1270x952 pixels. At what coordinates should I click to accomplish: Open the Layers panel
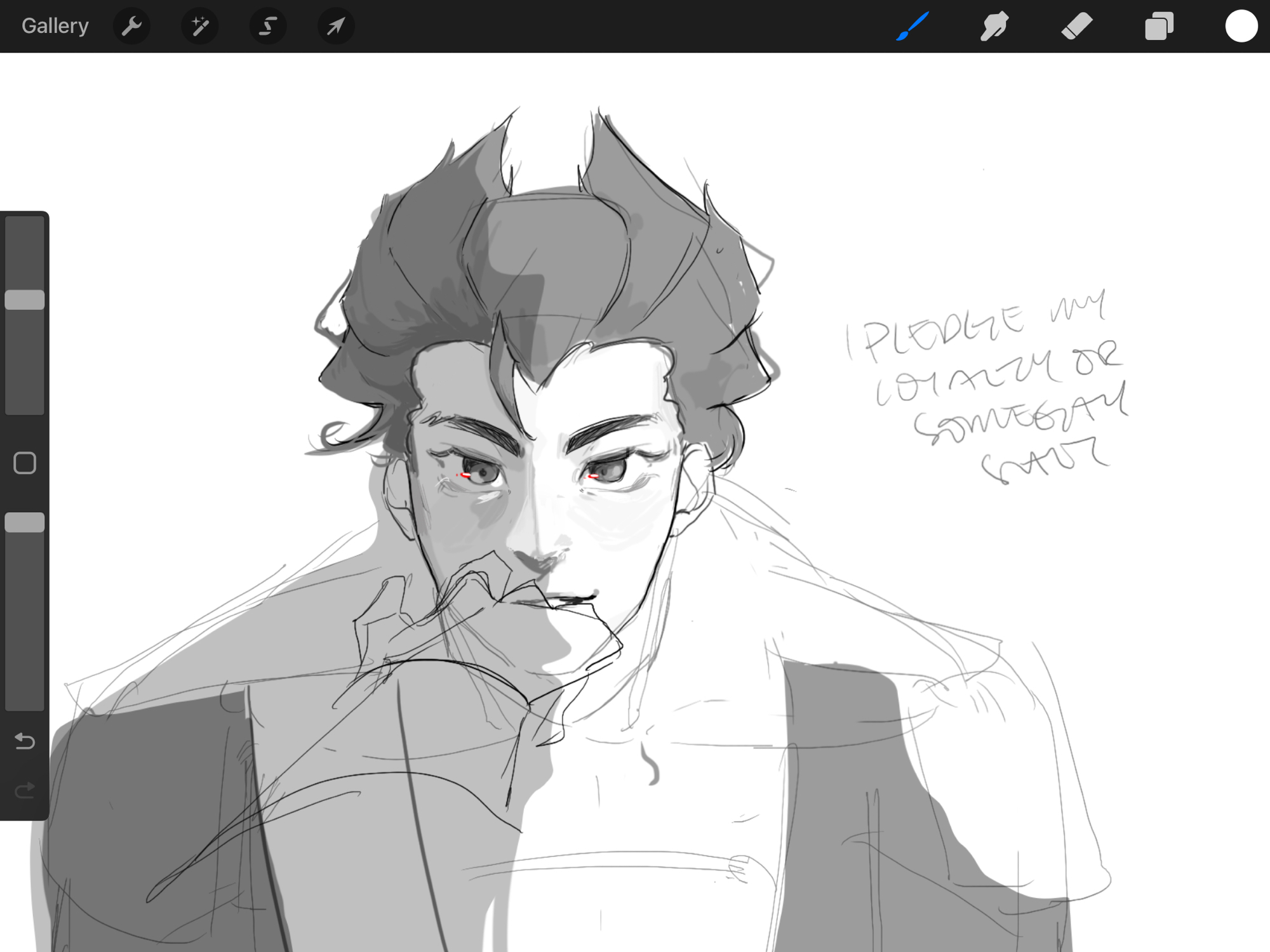click(x=1159, y=26)
